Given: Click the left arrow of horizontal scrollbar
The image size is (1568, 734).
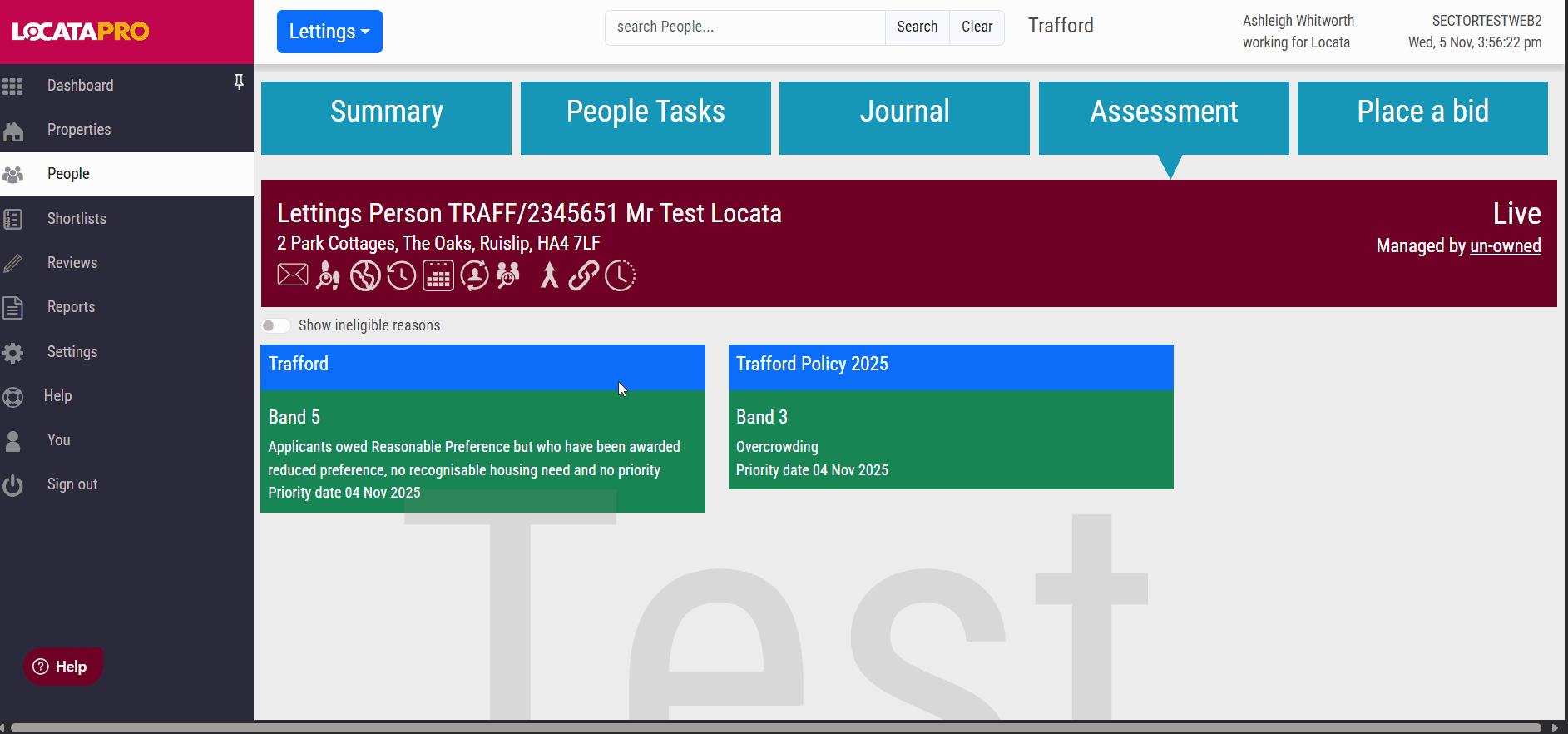Looking at the screenshot, I should pos(3,727).
